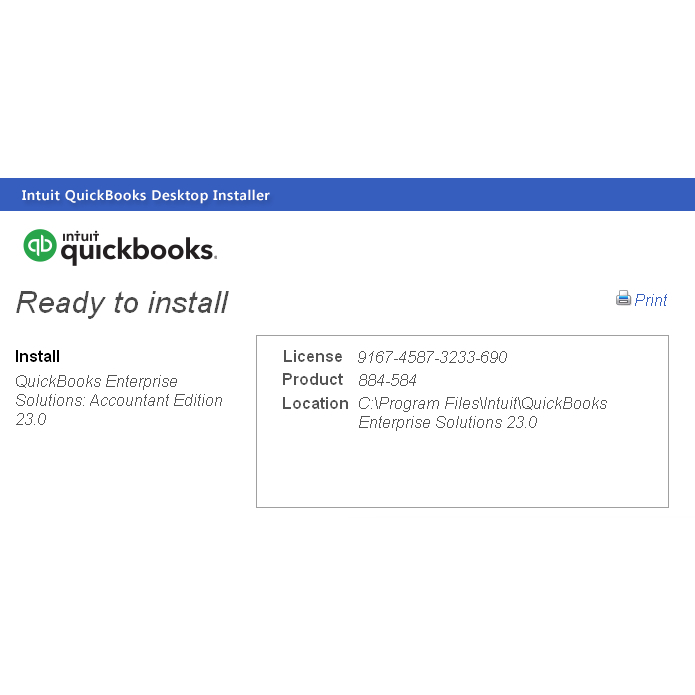Viewport: 695px width, 695px height.
Task: Click the 23.0 version under Install
Action: [31, 419]
